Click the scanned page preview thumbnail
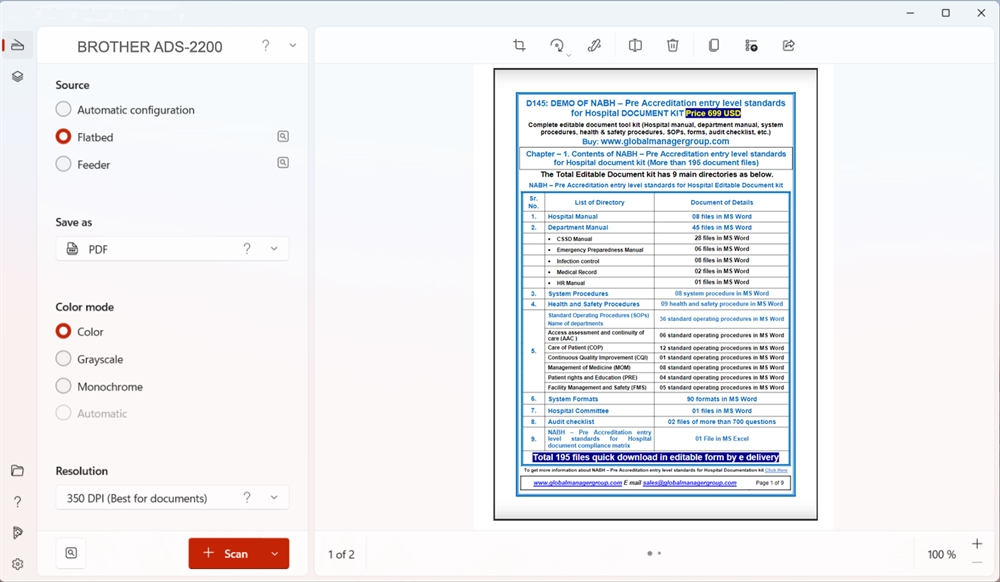 point(656,295)
